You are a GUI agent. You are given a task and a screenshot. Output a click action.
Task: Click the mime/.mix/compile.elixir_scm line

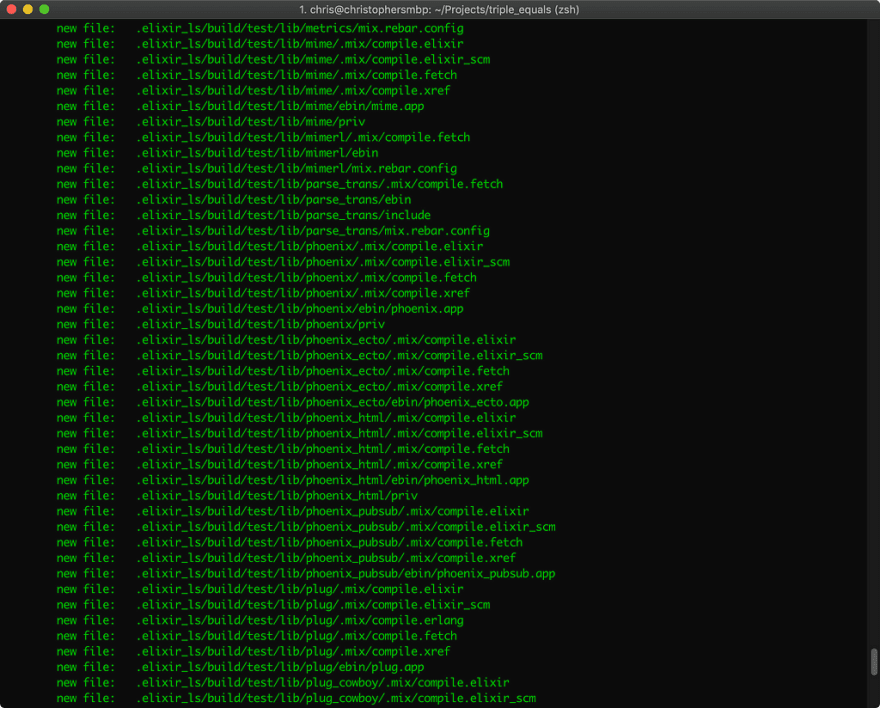[273, 60]
